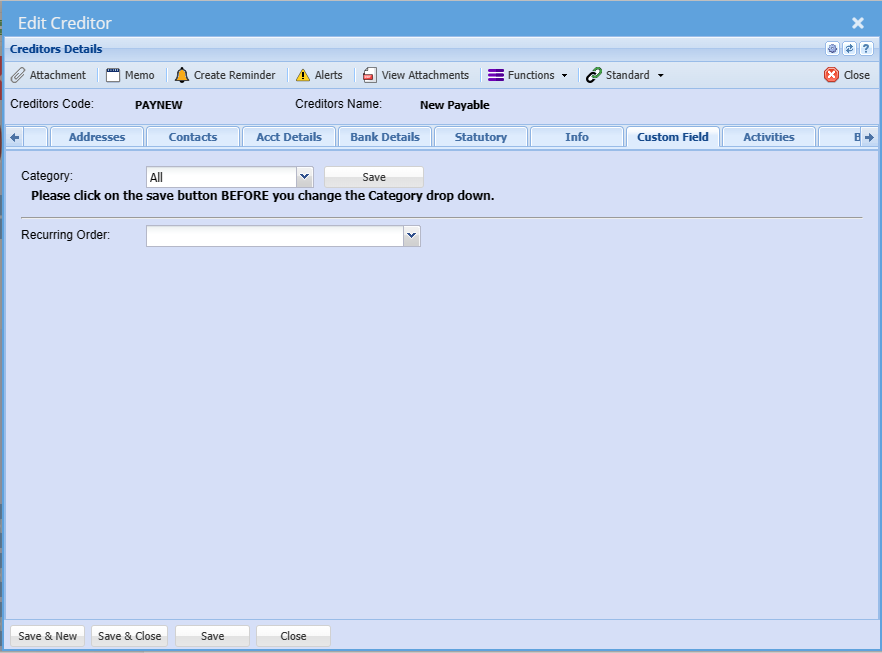Click the Create Reminder bell icon
This screenshot has width=882, height=653.
[x=182, y=75]
